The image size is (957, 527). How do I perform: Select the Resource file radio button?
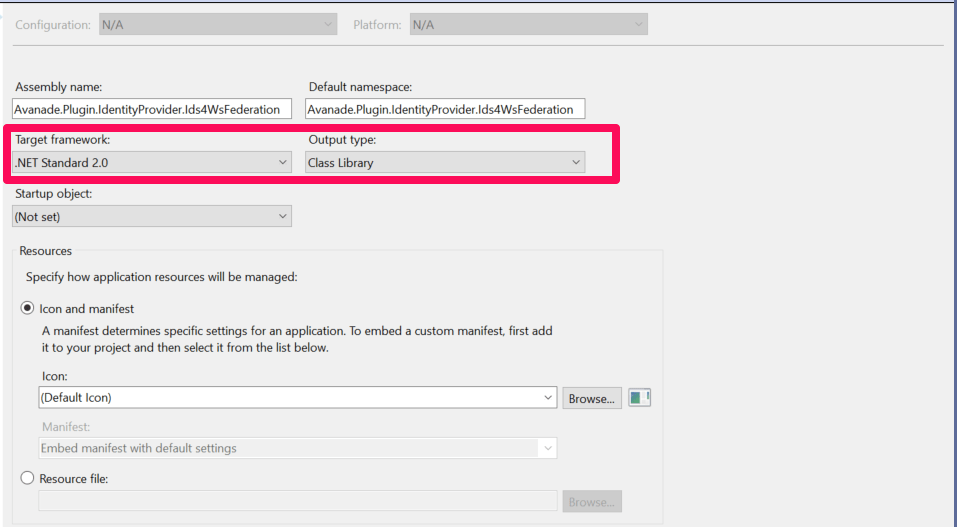[x=29, y=479]
